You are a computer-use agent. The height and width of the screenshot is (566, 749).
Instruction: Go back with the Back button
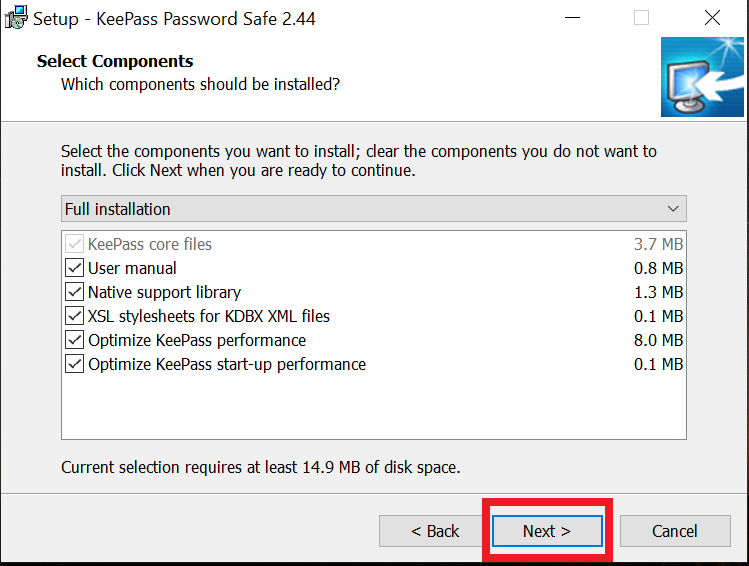[x=435, y=531]
